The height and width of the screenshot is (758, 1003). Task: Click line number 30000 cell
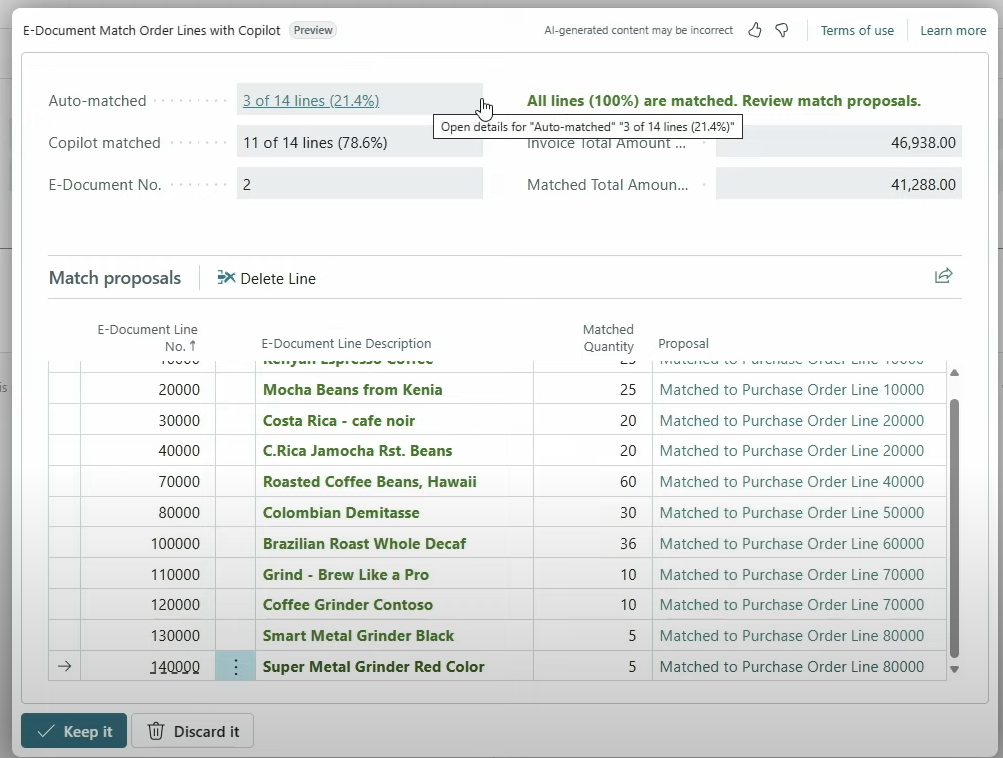pos(148,421)
